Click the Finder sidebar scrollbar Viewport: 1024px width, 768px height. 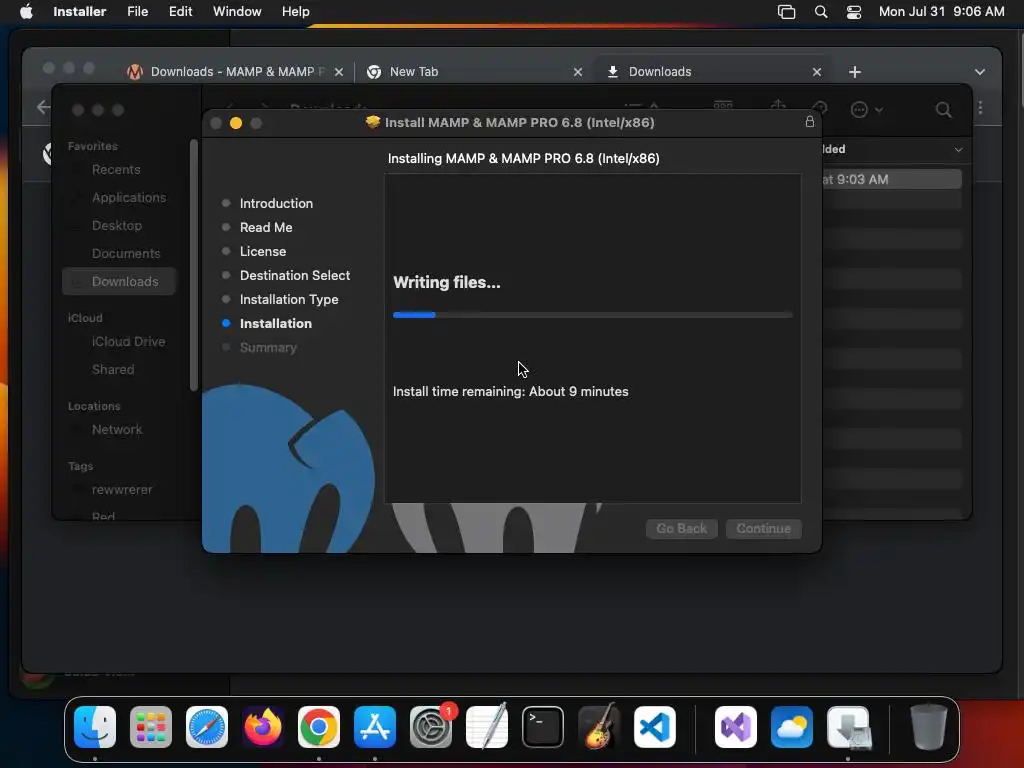(x=194, y=264)
